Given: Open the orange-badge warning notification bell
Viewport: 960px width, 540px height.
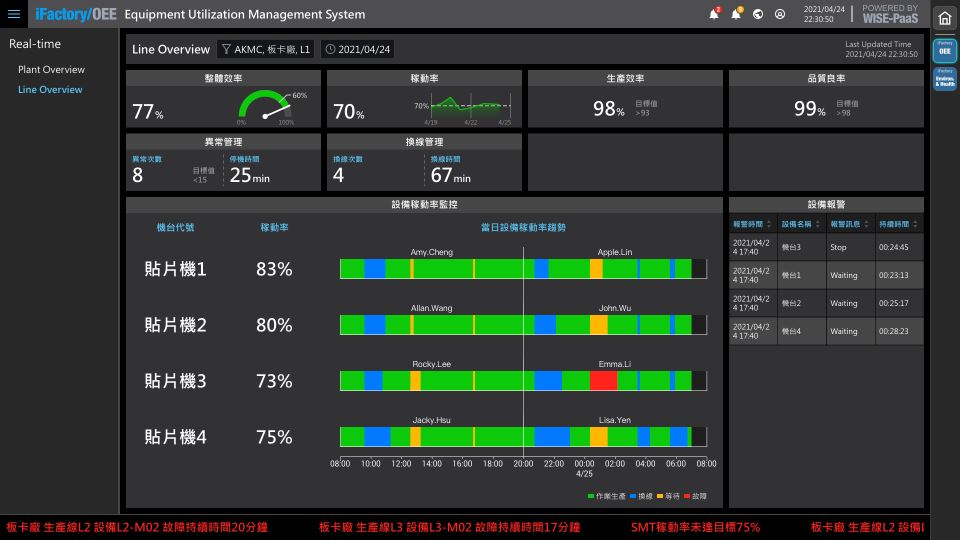Looking at the screenshot, I should [x=737, y=14].
